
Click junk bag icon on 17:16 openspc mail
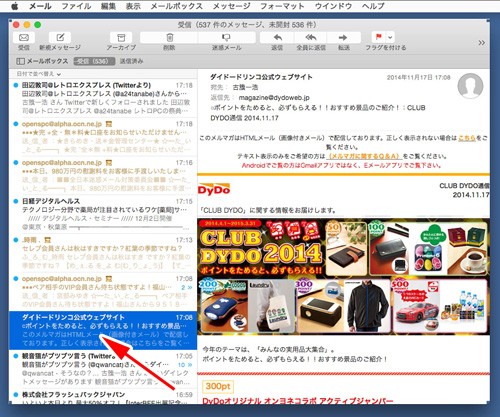(108, 163)
